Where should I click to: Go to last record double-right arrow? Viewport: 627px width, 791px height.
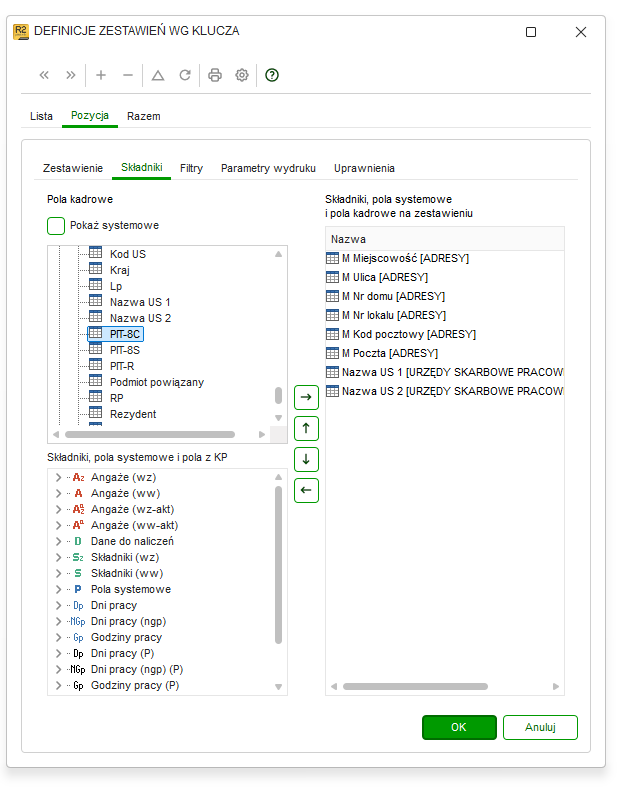[71, 75]
